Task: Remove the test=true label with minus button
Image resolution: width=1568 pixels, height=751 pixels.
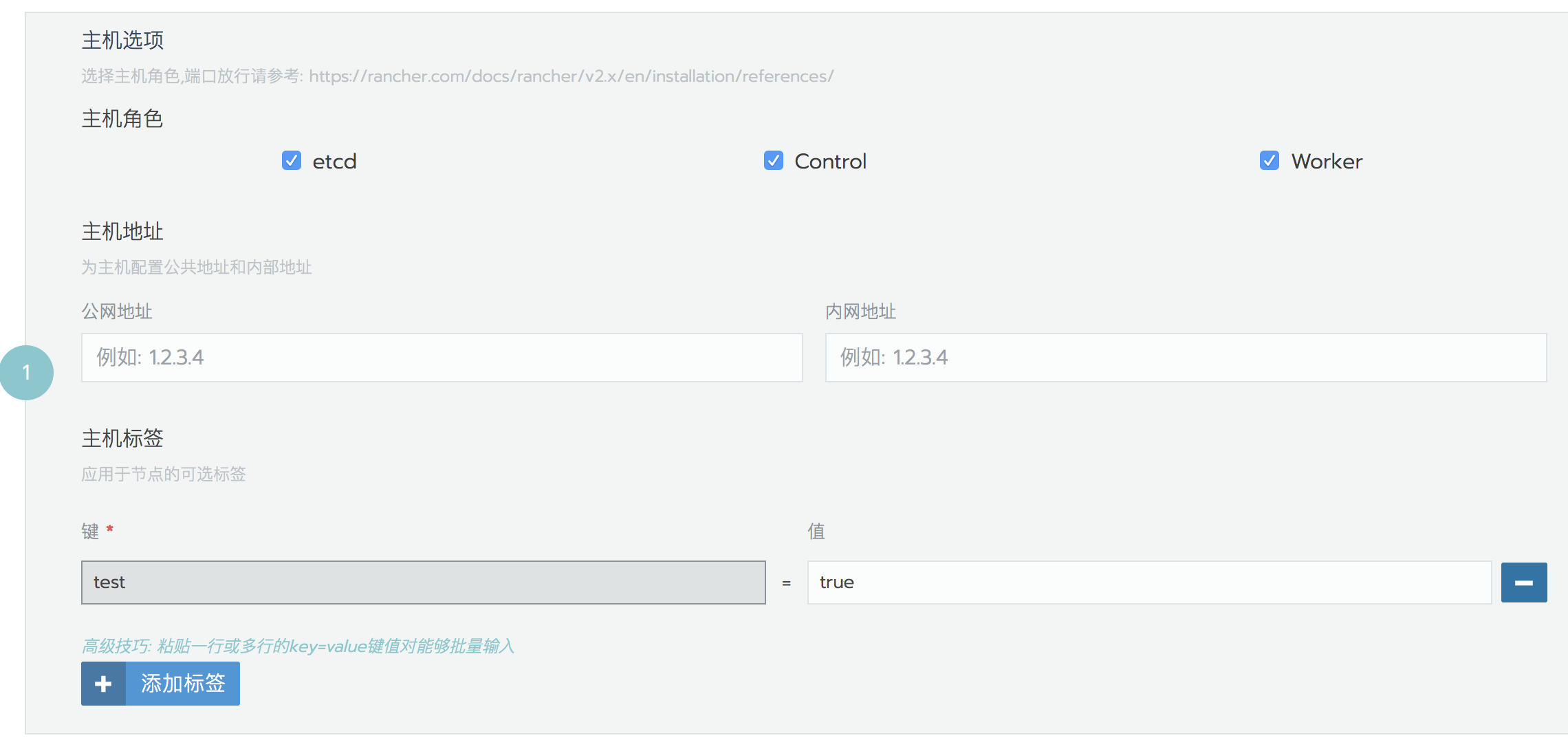Action: [1524, 583]
